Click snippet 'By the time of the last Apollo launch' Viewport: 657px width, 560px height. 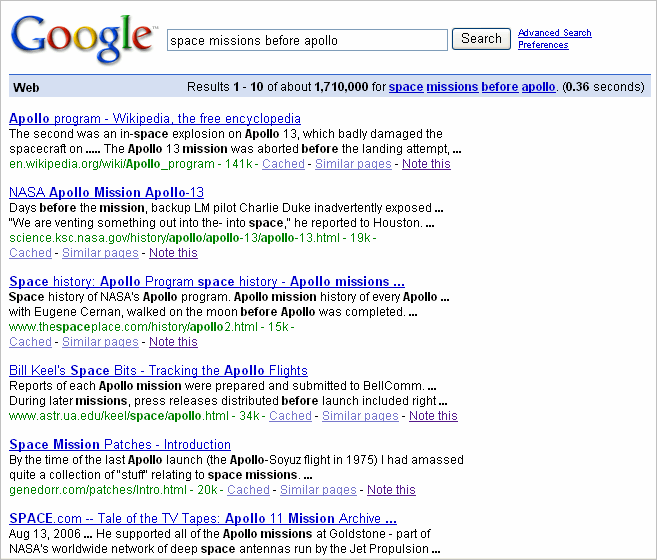tap(236, 460)
